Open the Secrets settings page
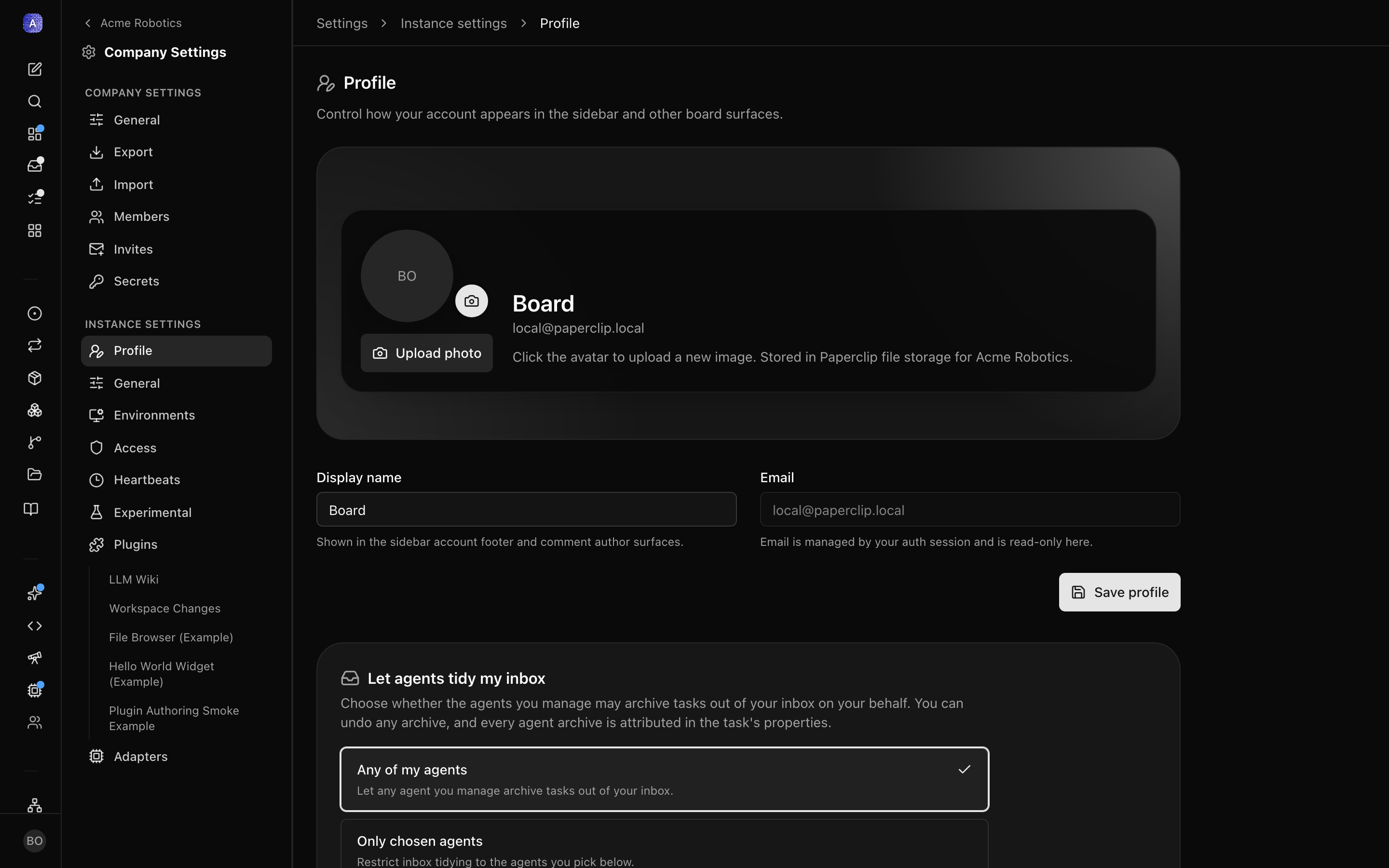 (176, 281)
